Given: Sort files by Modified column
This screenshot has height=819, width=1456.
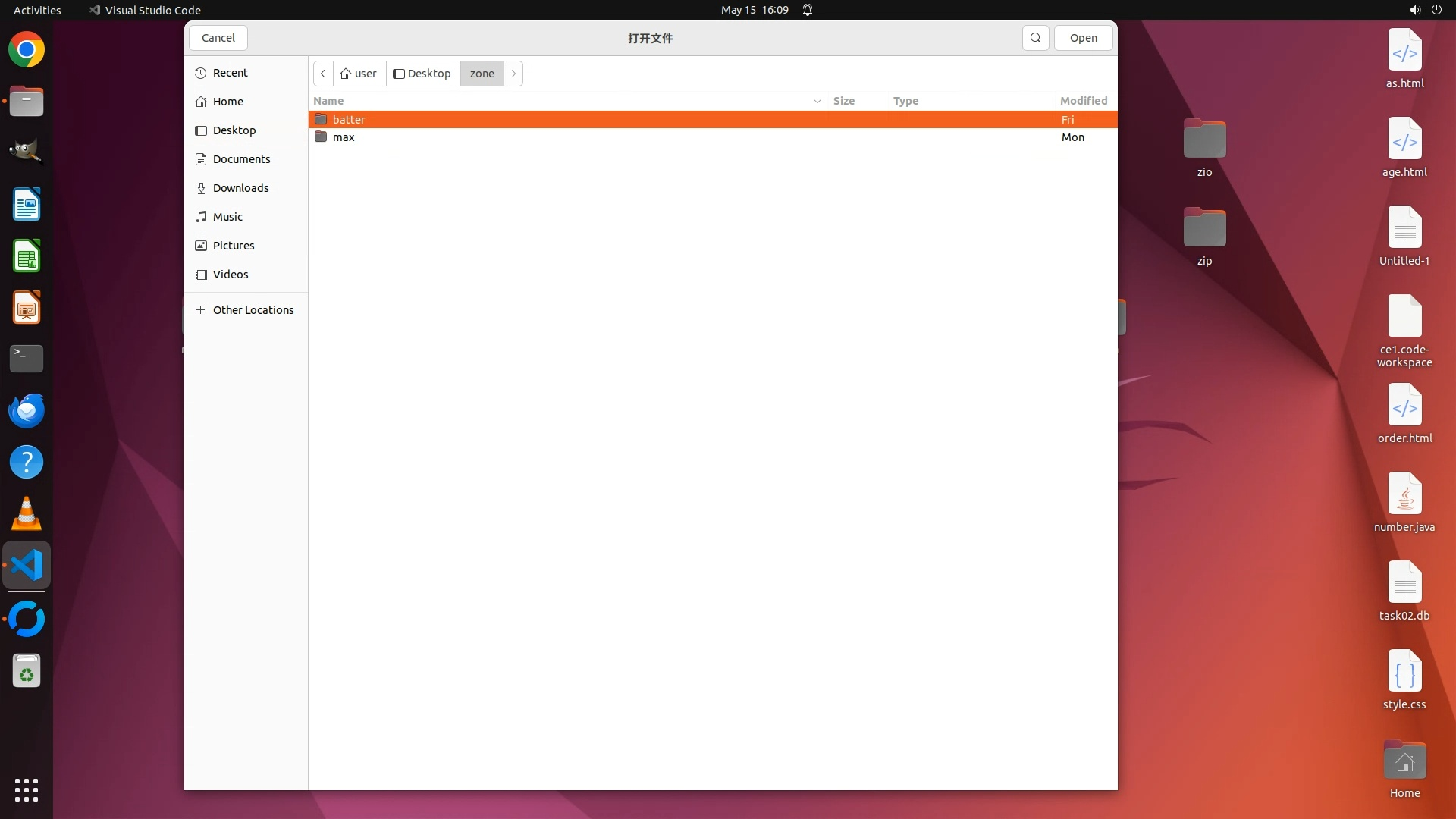Looking at the screenshot, I should tap(1083, 101).
